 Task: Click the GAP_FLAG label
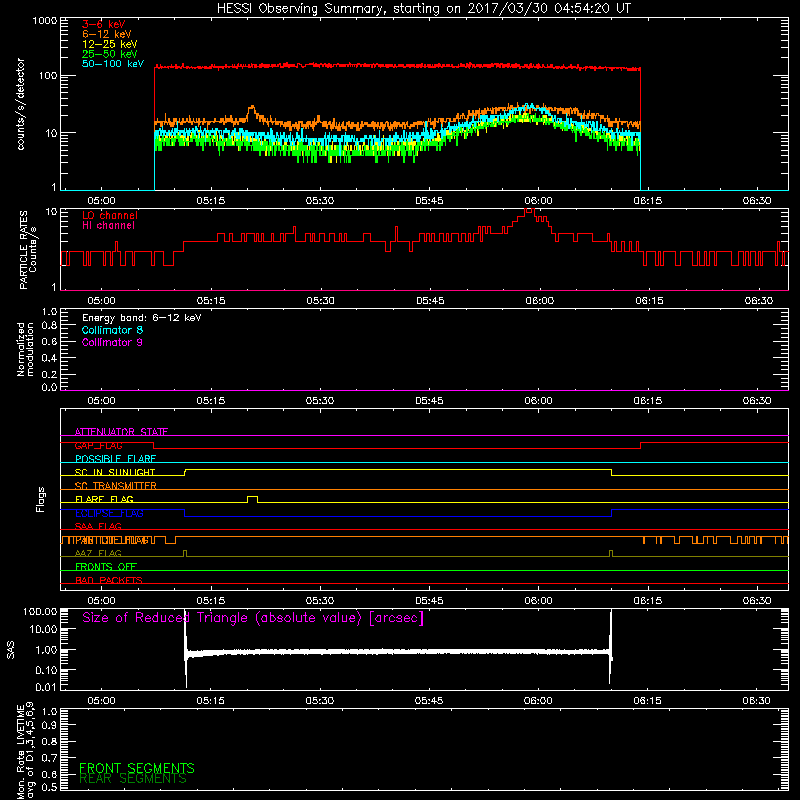pos(98,445)
